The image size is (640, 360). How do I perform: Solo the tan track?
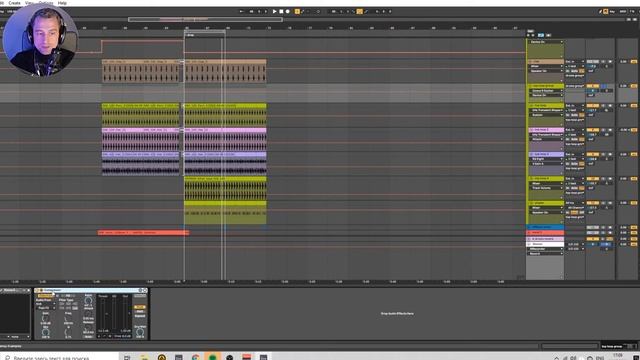tap(603, 62)
